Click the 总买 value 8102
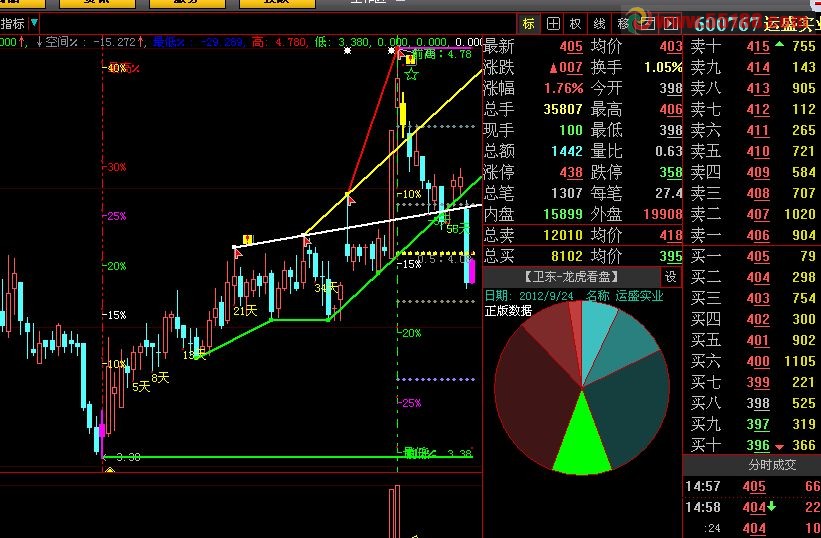 point(567,256)
